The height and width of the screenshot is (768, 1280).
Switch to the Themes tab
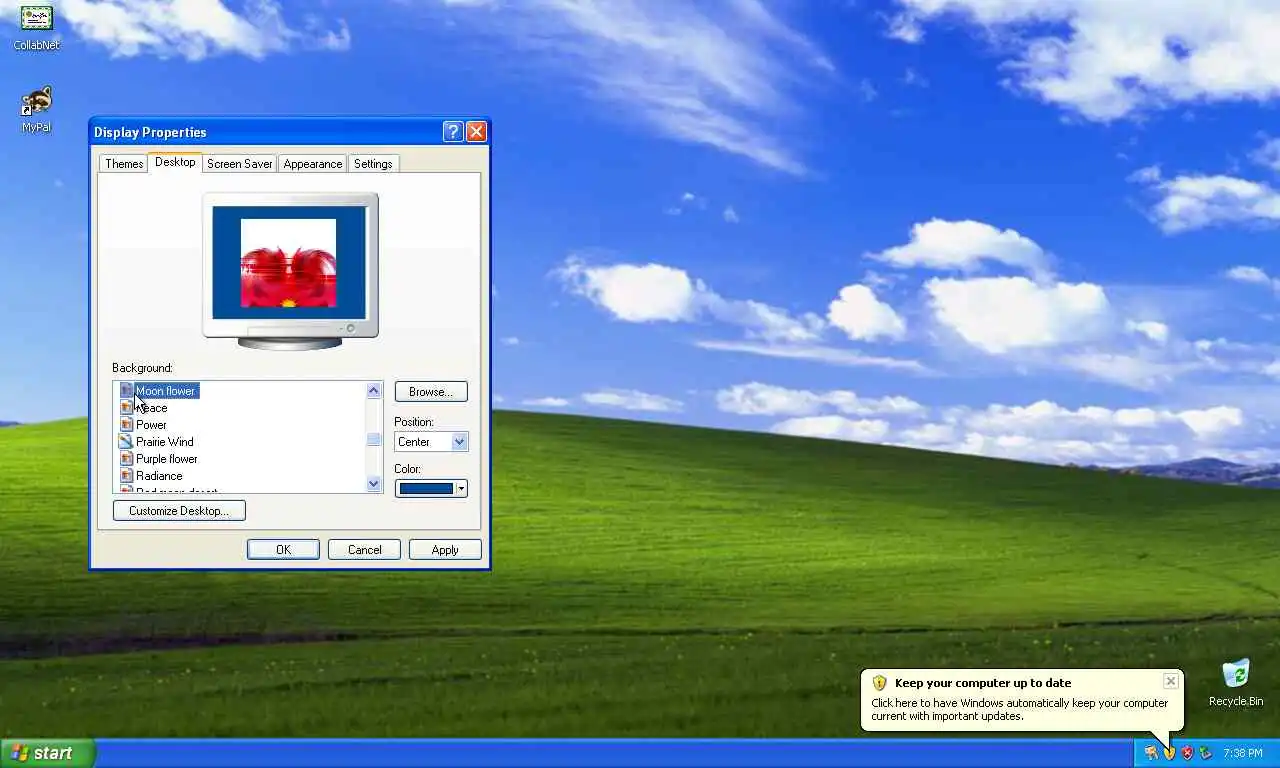tap(124, 164)
